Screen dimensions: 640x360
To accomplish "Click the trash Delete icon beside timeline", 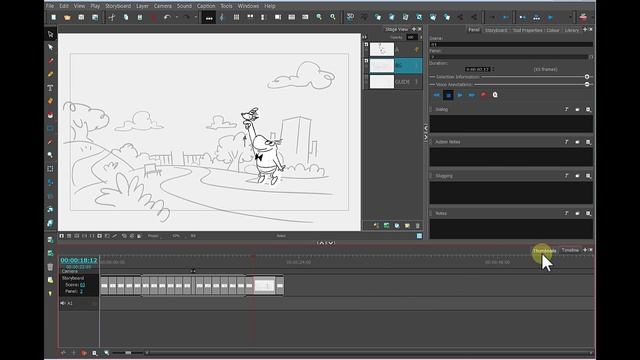I will click(x=50, y=267).
